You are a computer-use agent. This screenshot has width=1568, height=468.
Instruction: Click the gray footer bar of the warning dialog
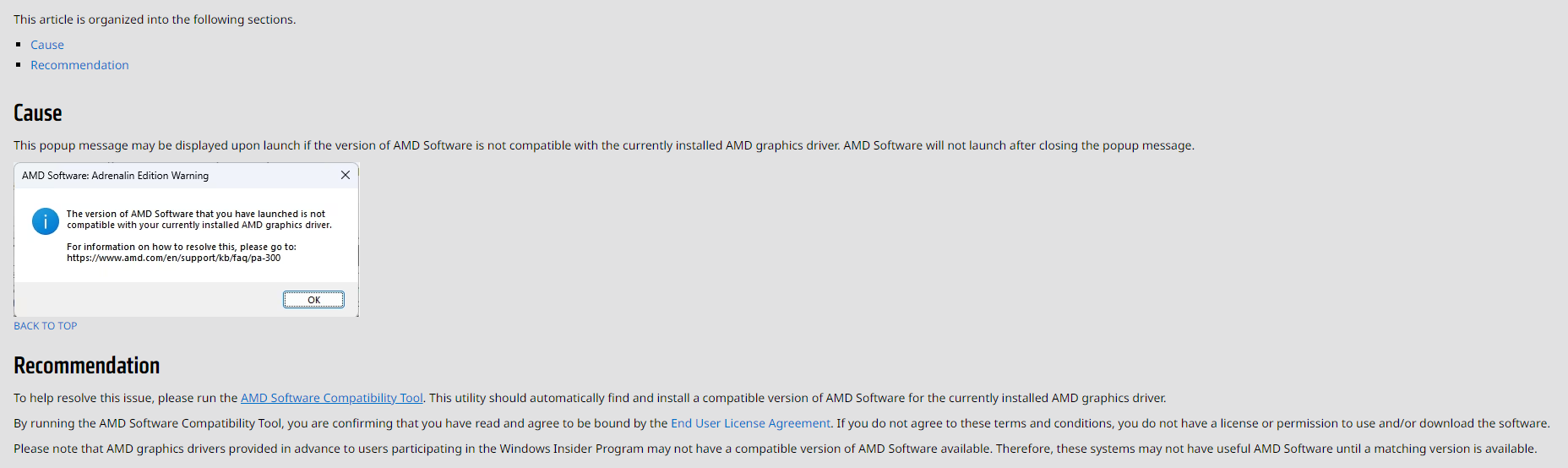point(144,300)
